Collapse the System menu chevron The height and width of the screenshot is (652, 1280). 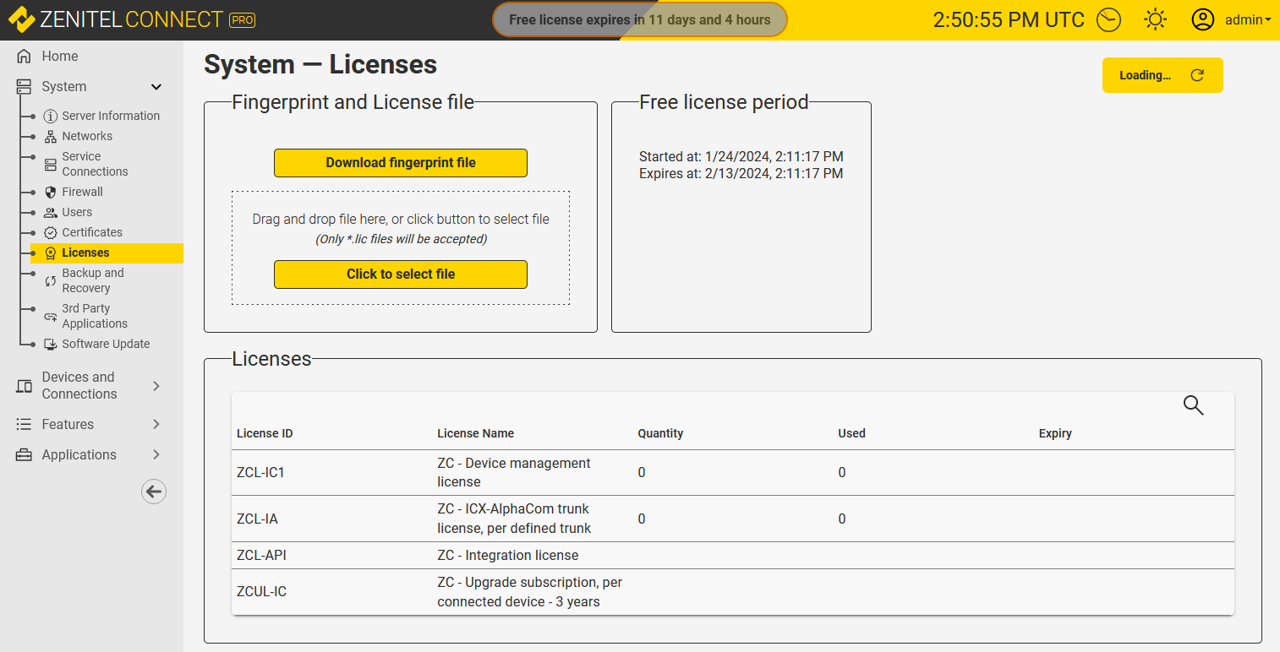pyautogui.click(x=156, y=87)
